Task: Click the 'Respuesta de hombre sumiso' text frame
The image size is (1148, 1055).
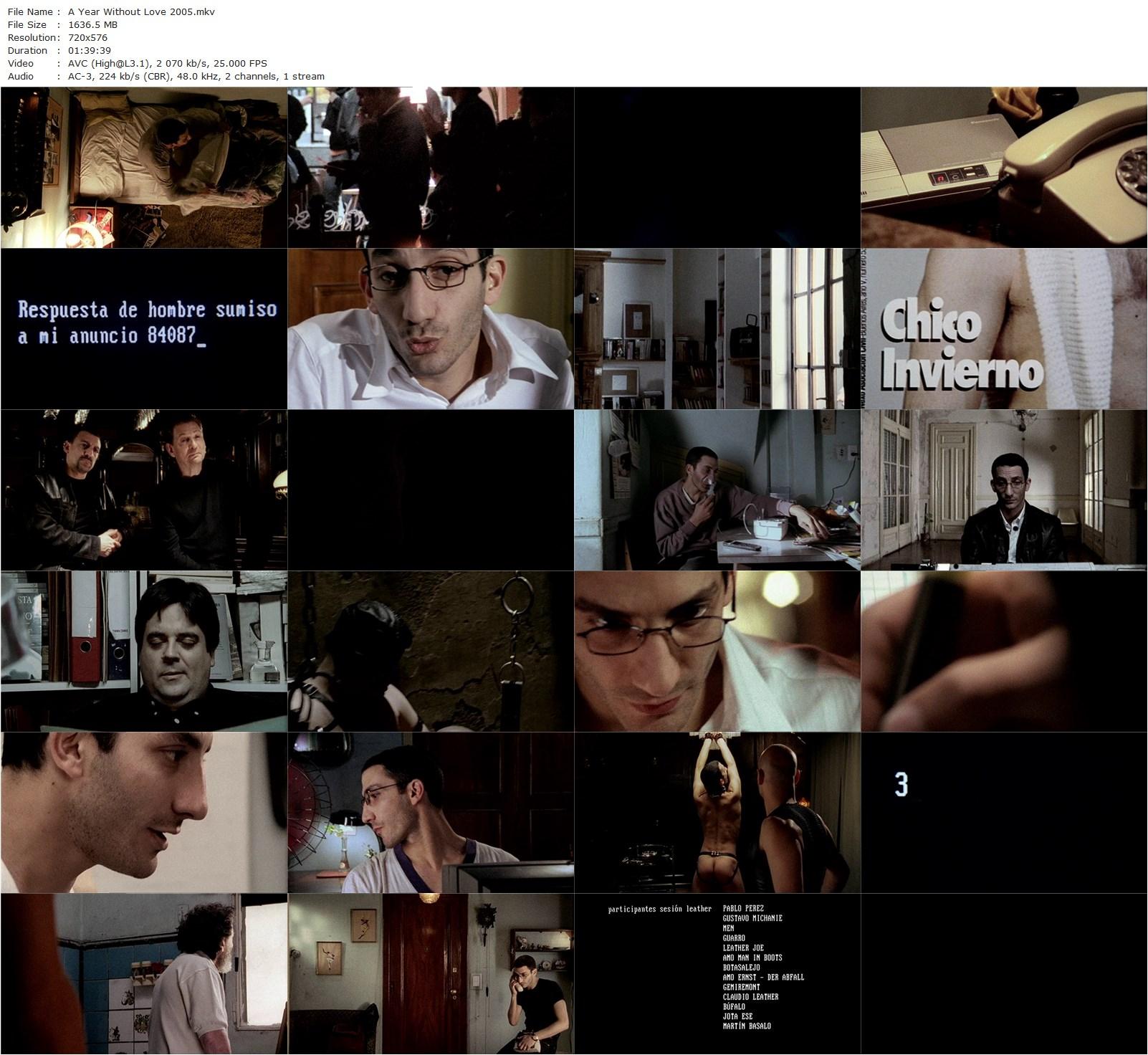Action: pos(144,329)
